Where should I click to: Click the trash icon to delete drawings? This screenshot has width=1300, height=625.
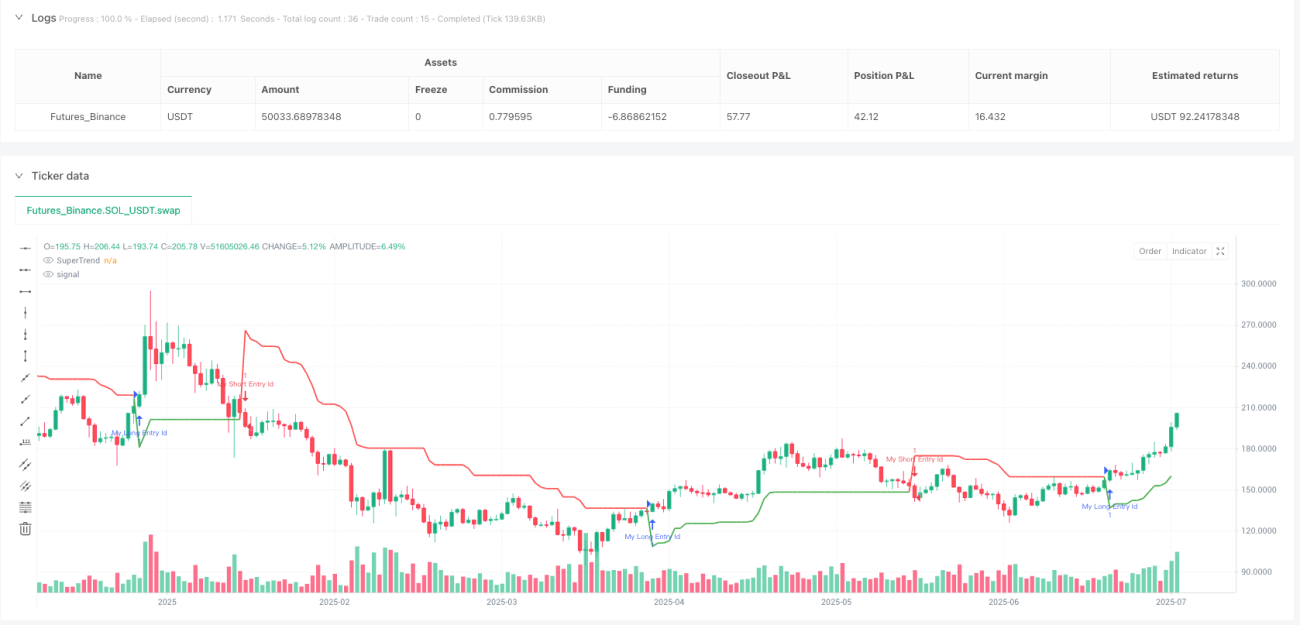[26, 529]
